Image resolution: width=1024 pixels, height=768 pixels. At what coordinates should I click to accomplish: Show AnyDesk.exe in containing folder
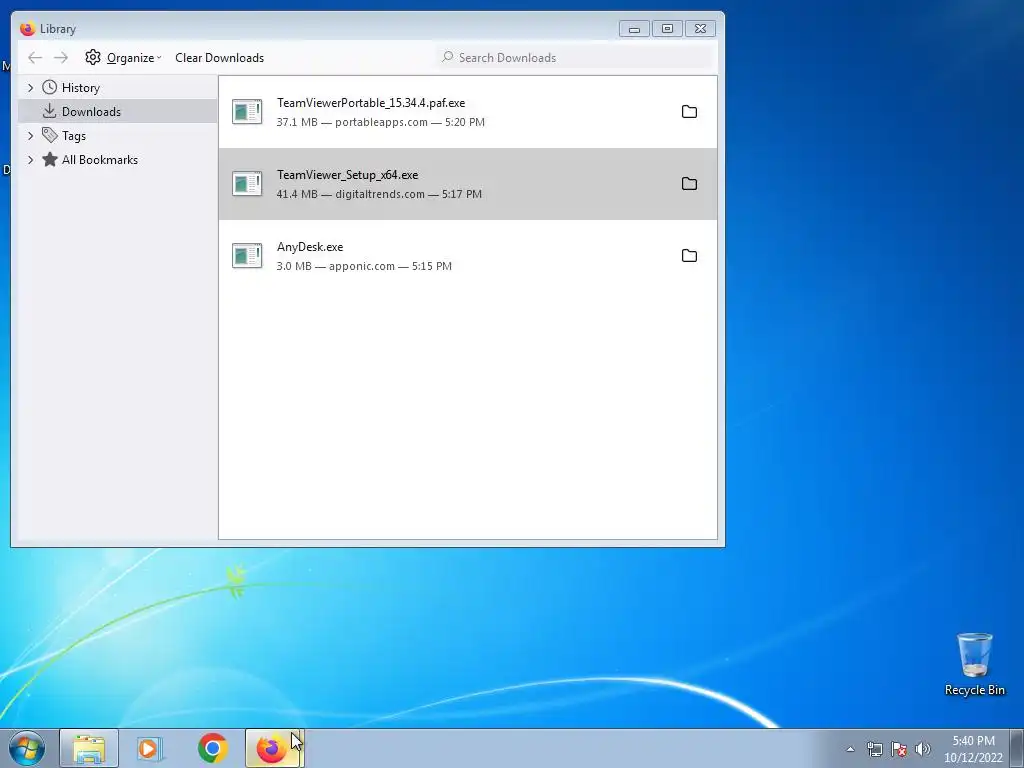coord(689,255)
